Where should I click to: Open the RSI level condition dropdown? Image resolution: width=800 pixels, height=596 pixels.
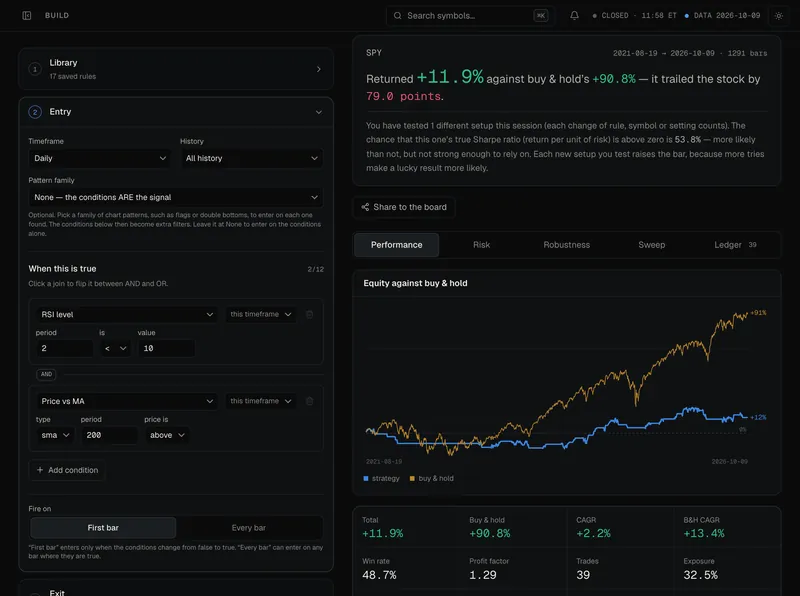coord(127,314)
